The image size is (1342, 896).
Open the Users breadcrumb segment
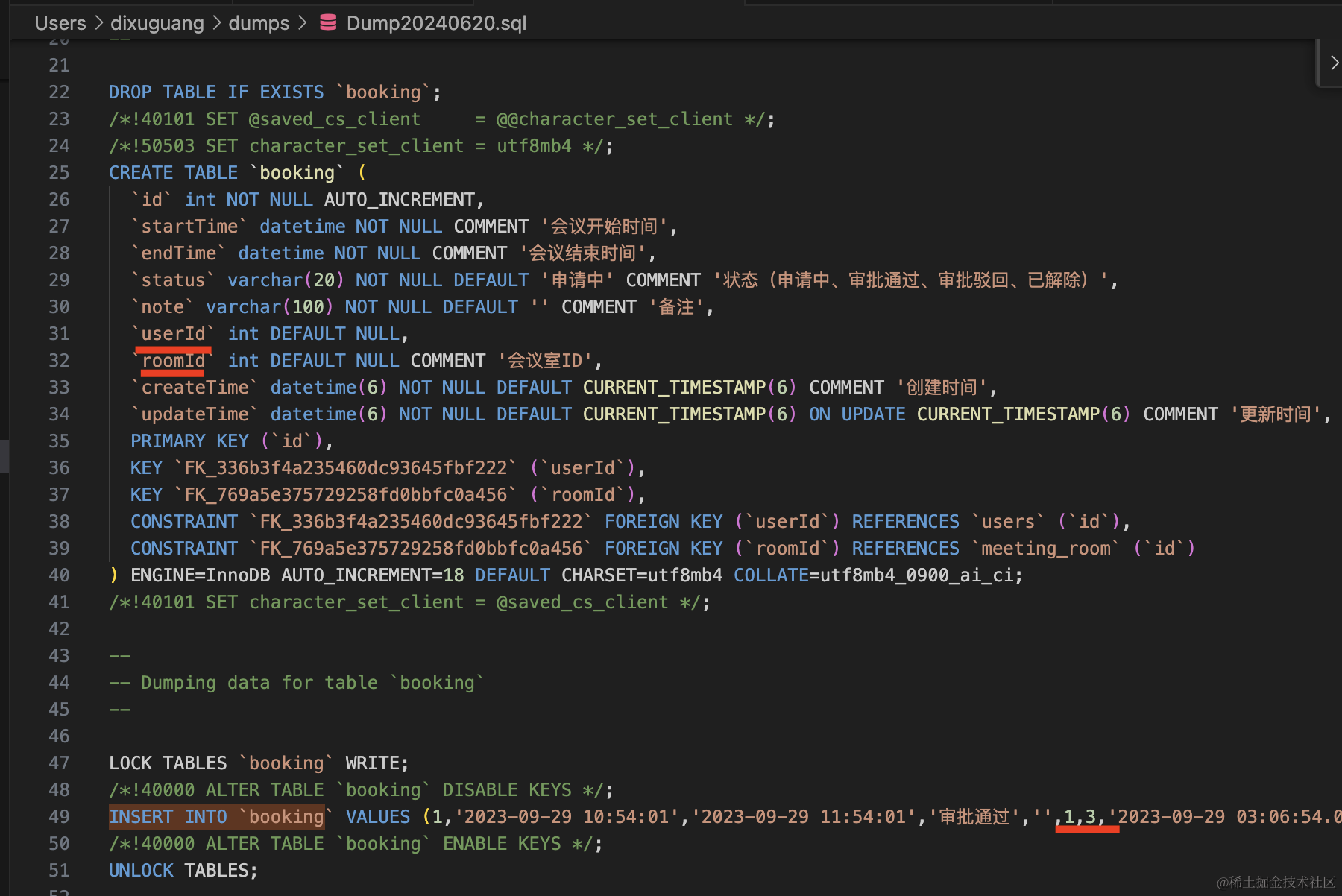(60, 23)
